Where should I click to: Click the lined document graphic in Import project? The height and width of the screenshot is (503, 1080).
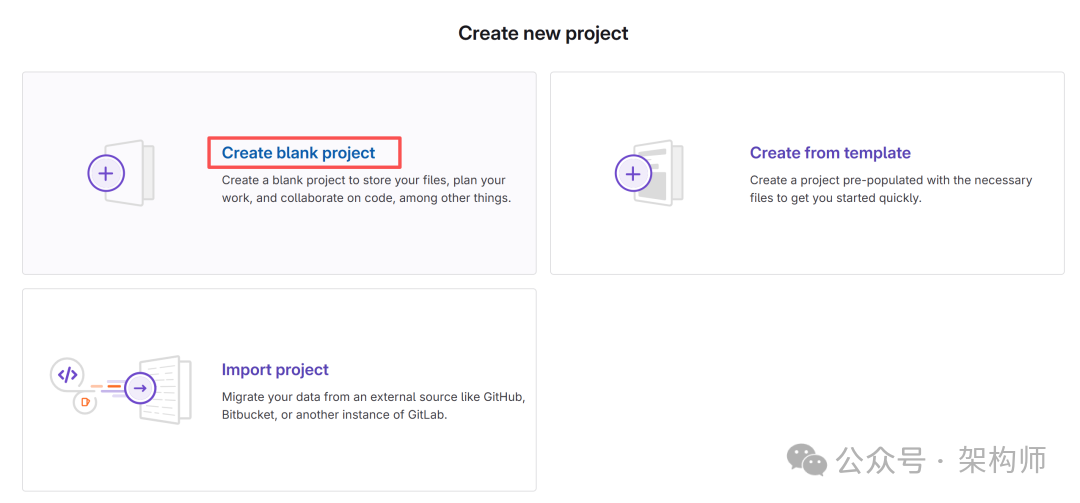pos(171,389)
